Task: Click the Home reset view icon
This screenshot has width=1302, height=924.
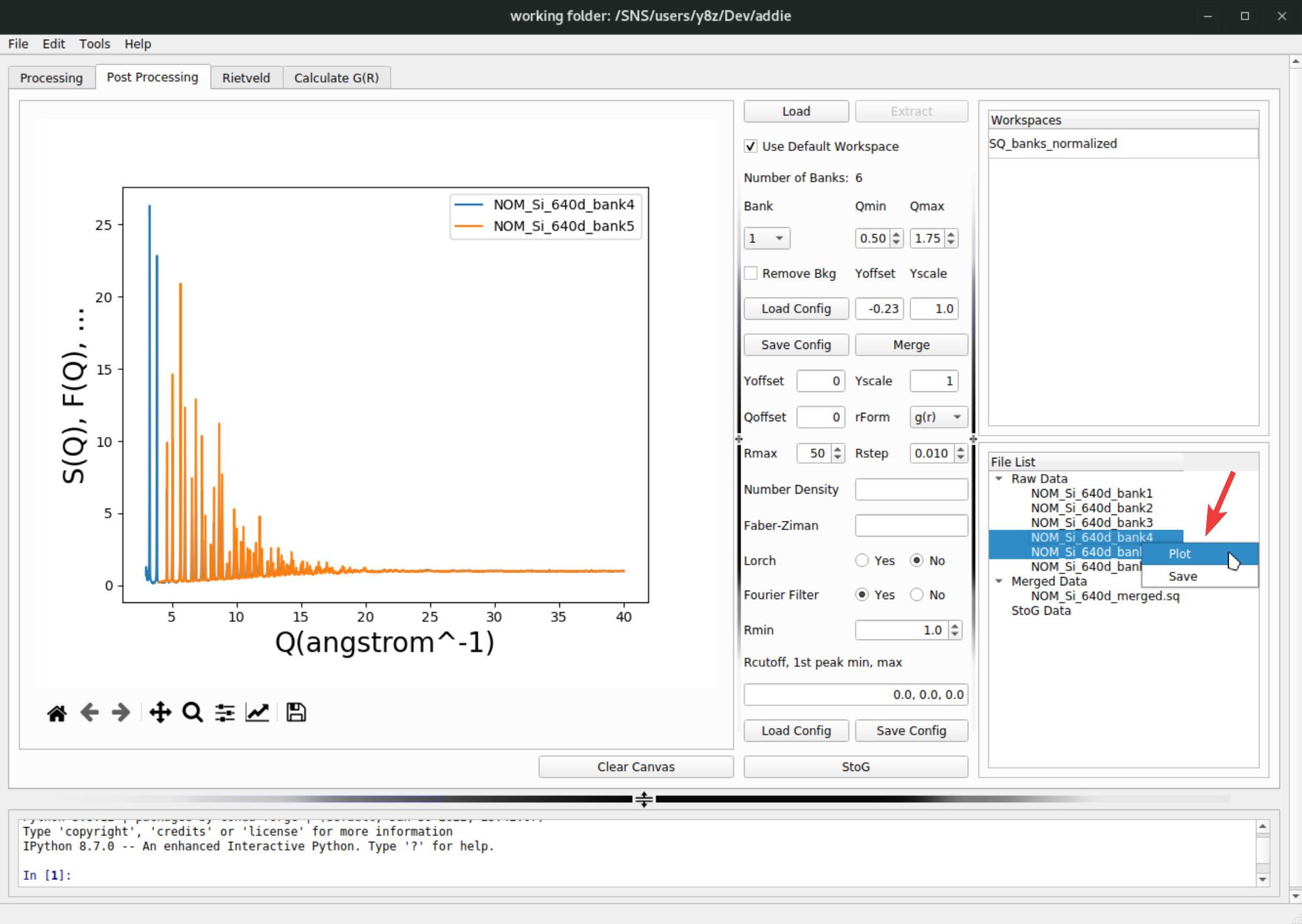Action: tap(57, 713)
